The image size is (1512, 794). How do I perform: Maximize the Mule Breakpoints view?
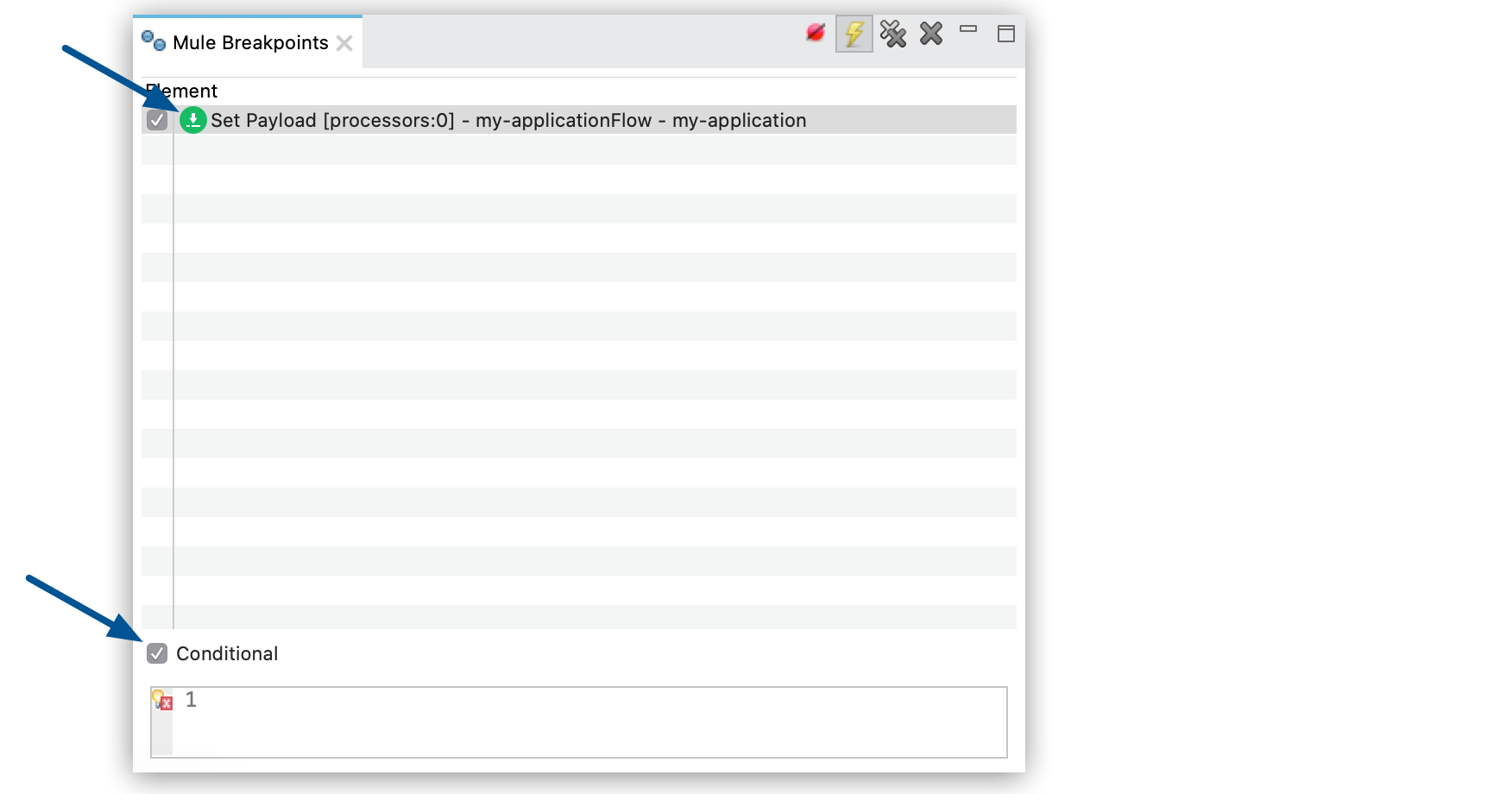1006,35
